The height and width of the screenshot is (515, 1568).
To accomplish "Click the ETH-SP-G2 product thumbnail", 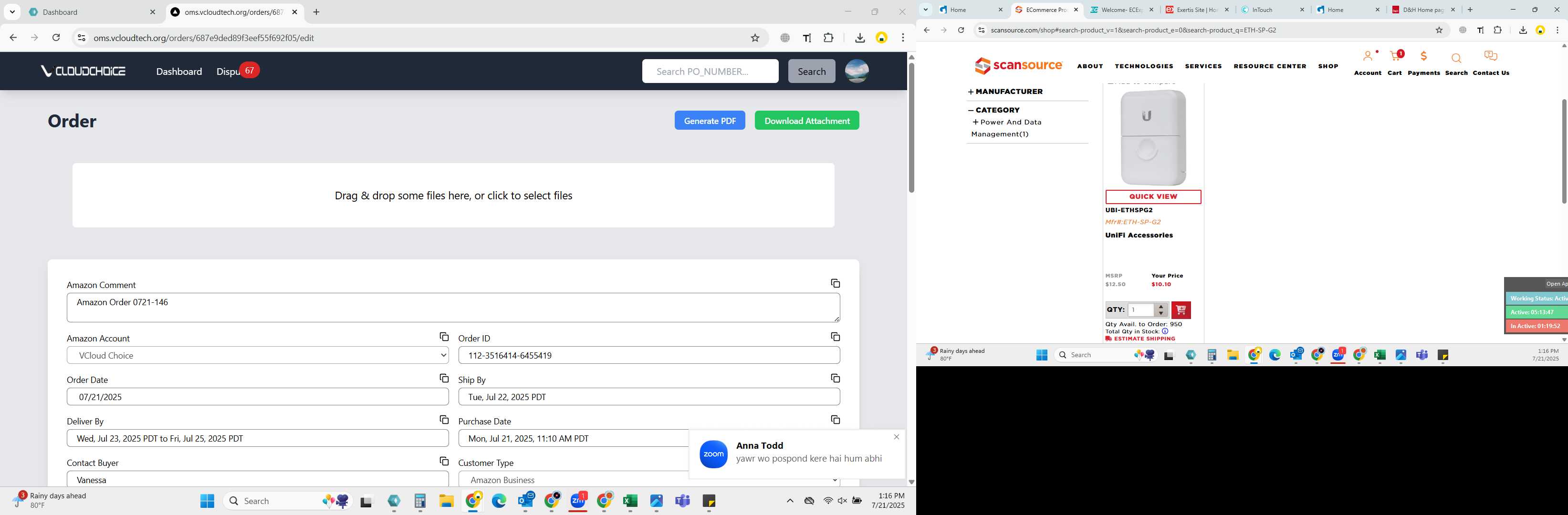I will pyautogui.click(x=1153, y=137).
